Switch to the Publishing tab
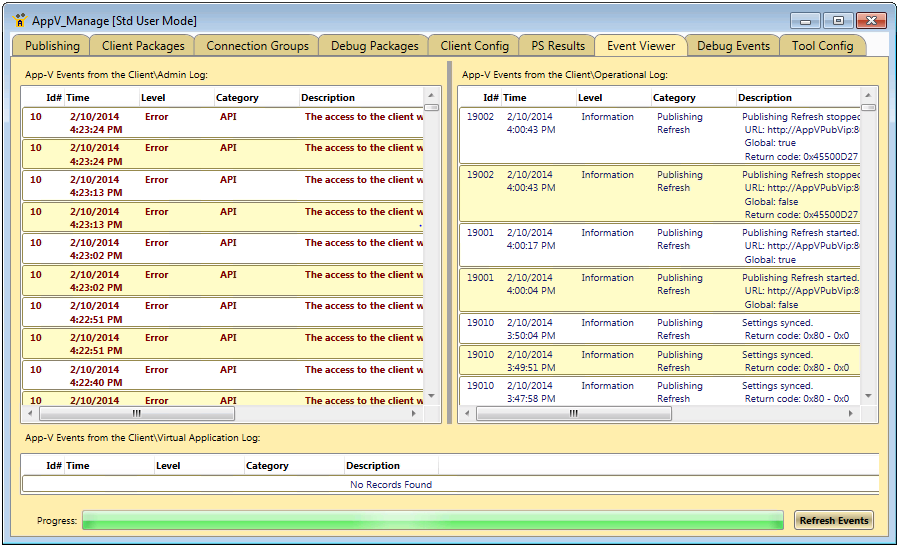Image resolution: width=901 pixels, height=550 pixels. [x=52, y=46]
